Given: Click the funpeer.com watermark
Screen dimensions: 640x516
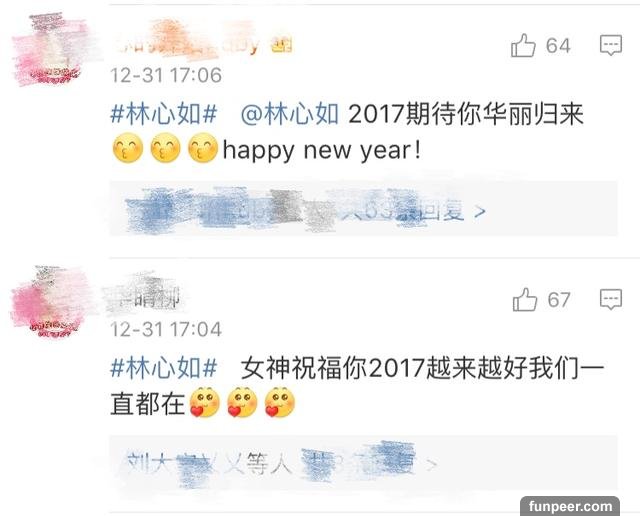Looking at the screenshot, I should (570, 506).
